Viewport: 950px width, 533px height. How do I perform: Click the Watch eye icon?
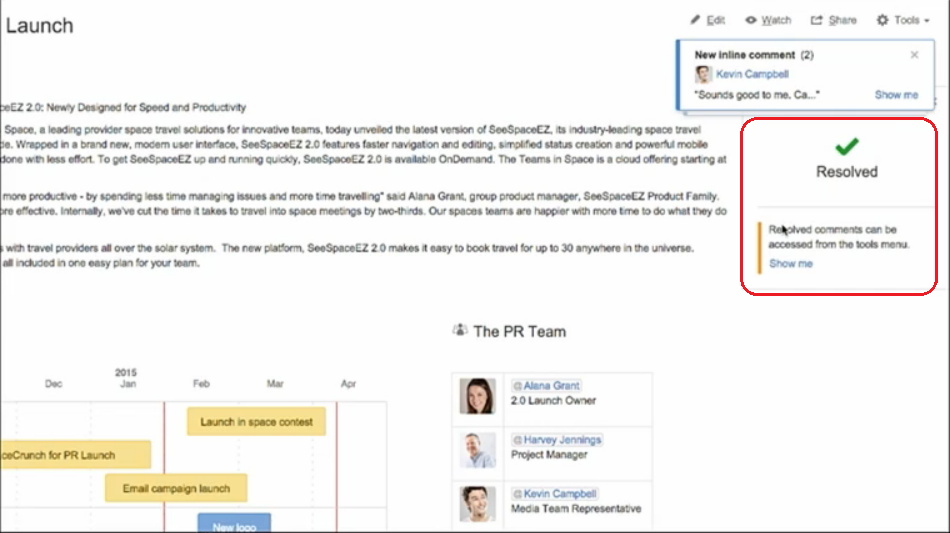(751, 20)
